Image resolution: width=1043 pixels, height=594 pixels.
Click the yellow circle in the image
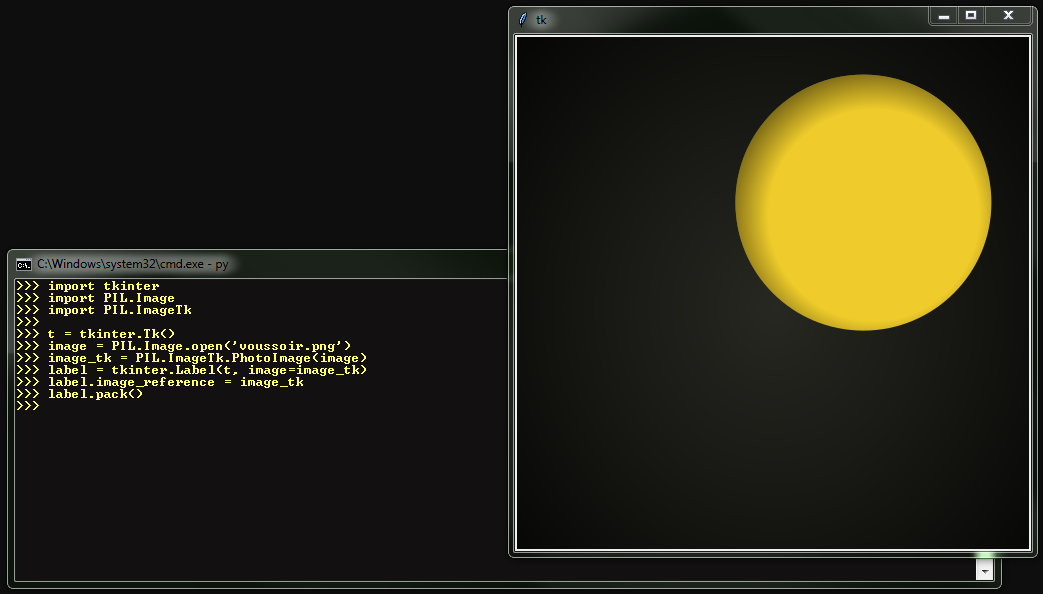(863, 202)
